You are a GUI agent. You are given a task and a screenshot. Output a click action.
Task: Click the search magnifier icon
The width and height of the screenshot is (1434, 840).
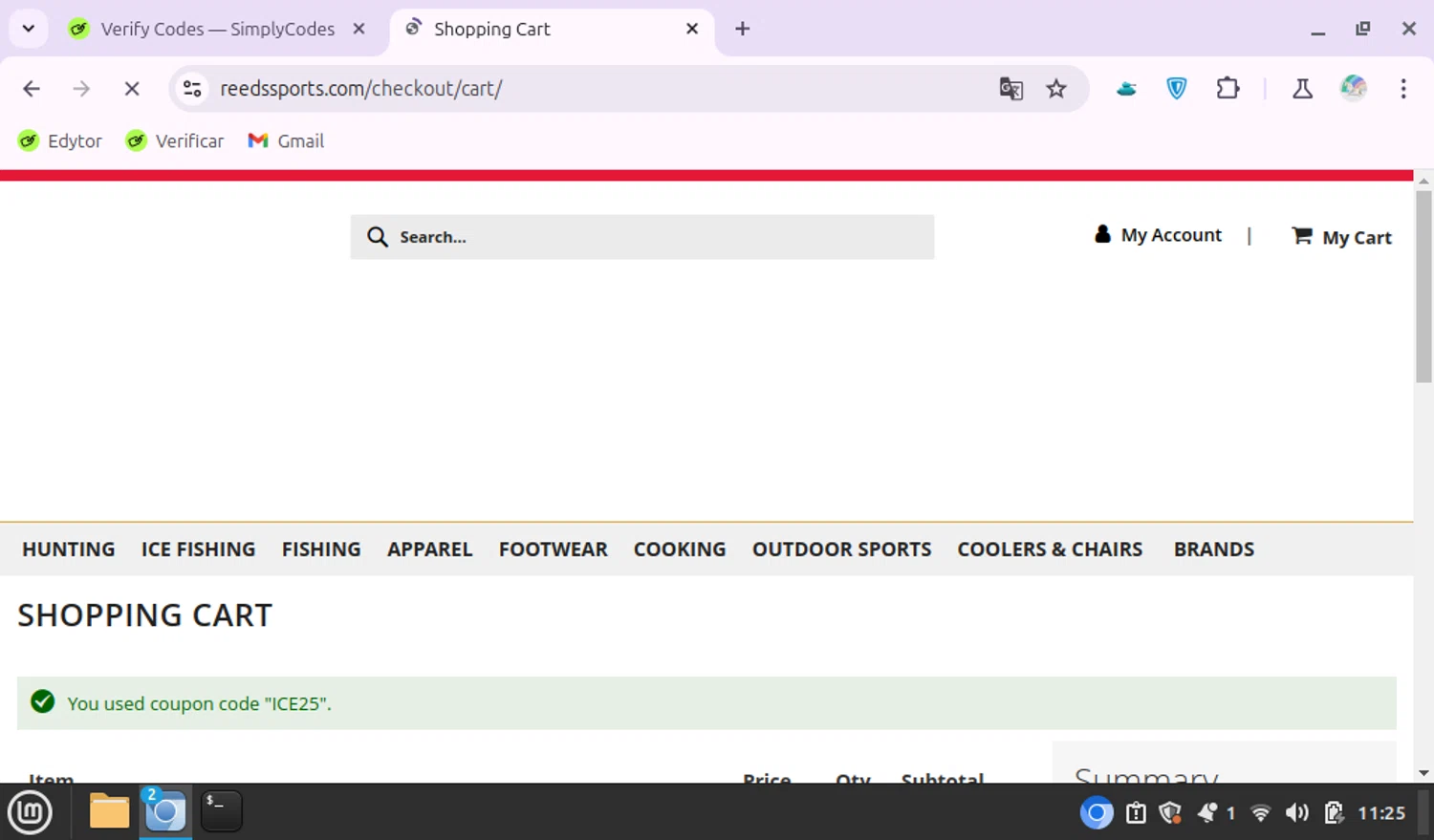coord(378,237)
